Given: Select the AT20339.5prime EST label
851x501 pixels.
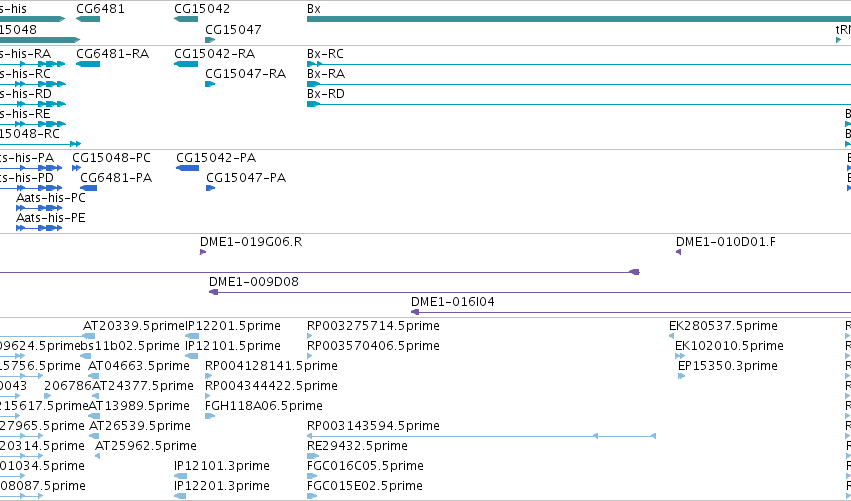Looking at the screenshot, I should (x=134, y=326).
